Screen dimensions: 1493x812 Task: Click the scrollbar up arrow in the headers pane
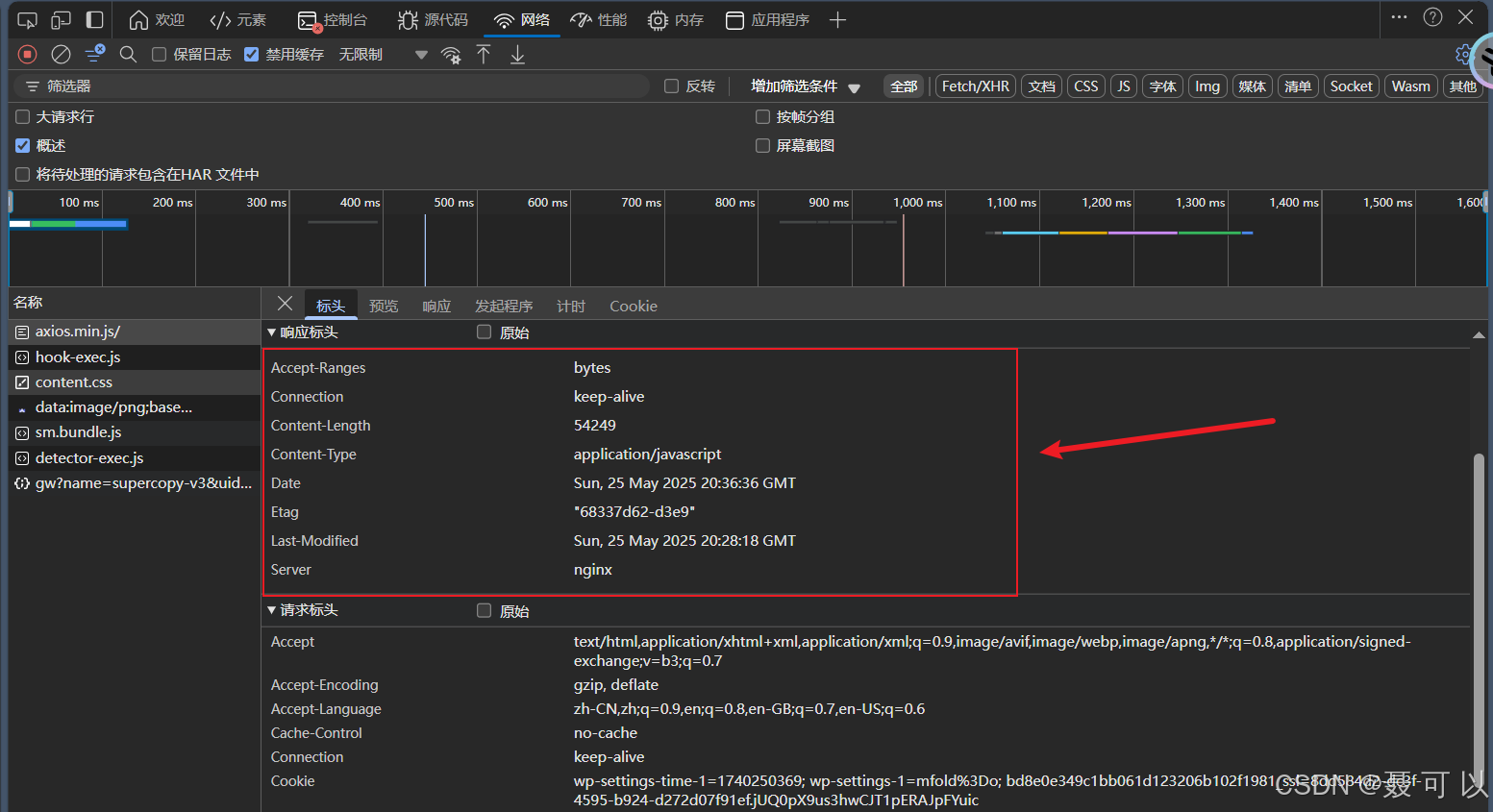pos(1479,334)
